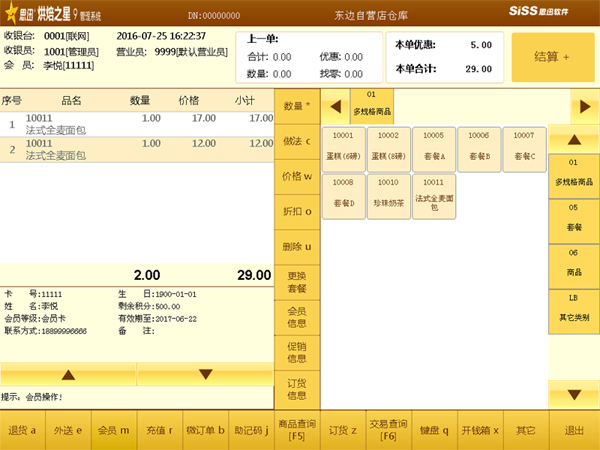
Task: Click the 本单优惠 5.00 value
Action: (481, 45)
